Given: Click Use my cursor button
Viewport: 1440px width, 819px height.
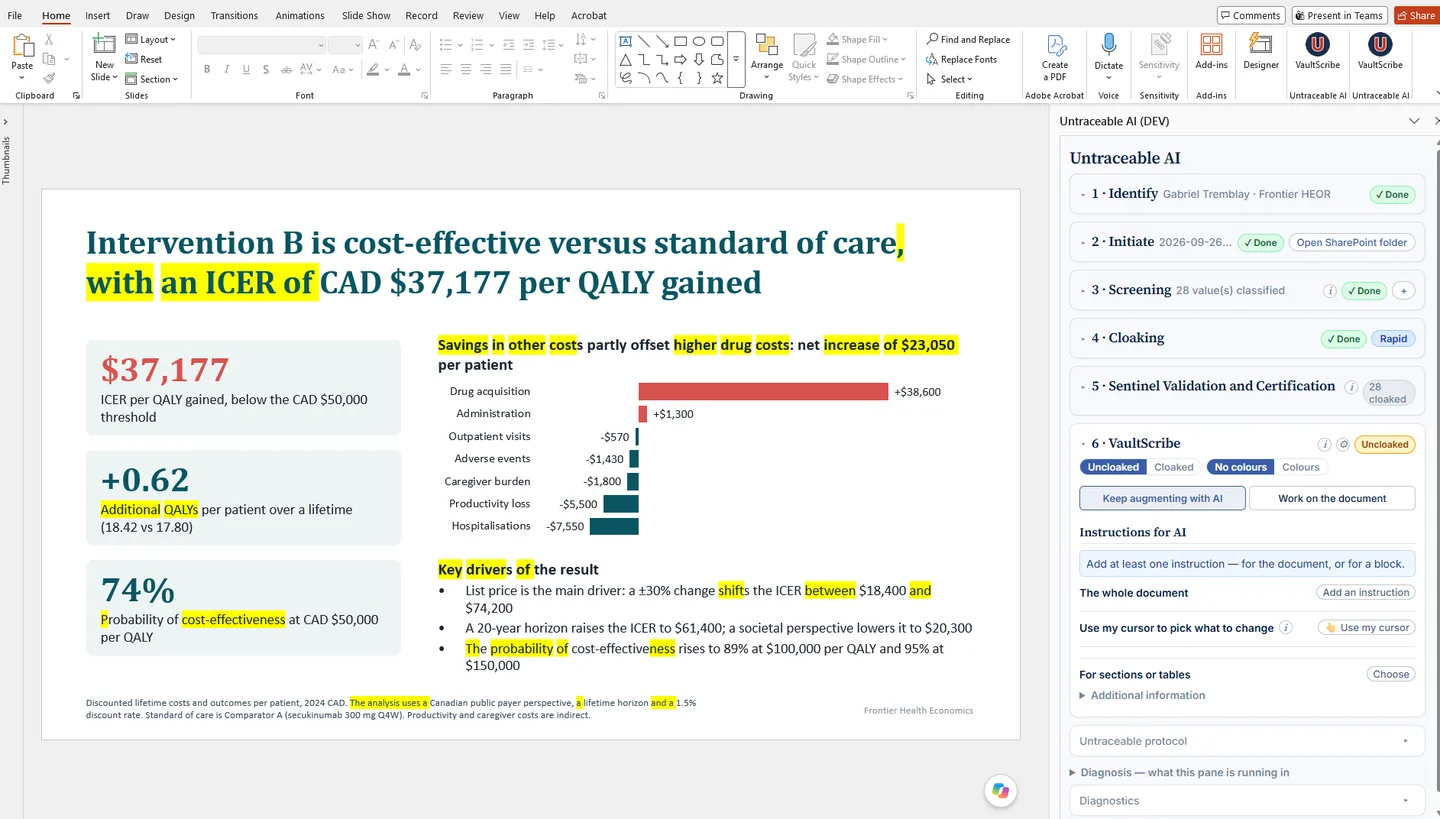Looking at the screenshot, I should [x=1365, y=628].
